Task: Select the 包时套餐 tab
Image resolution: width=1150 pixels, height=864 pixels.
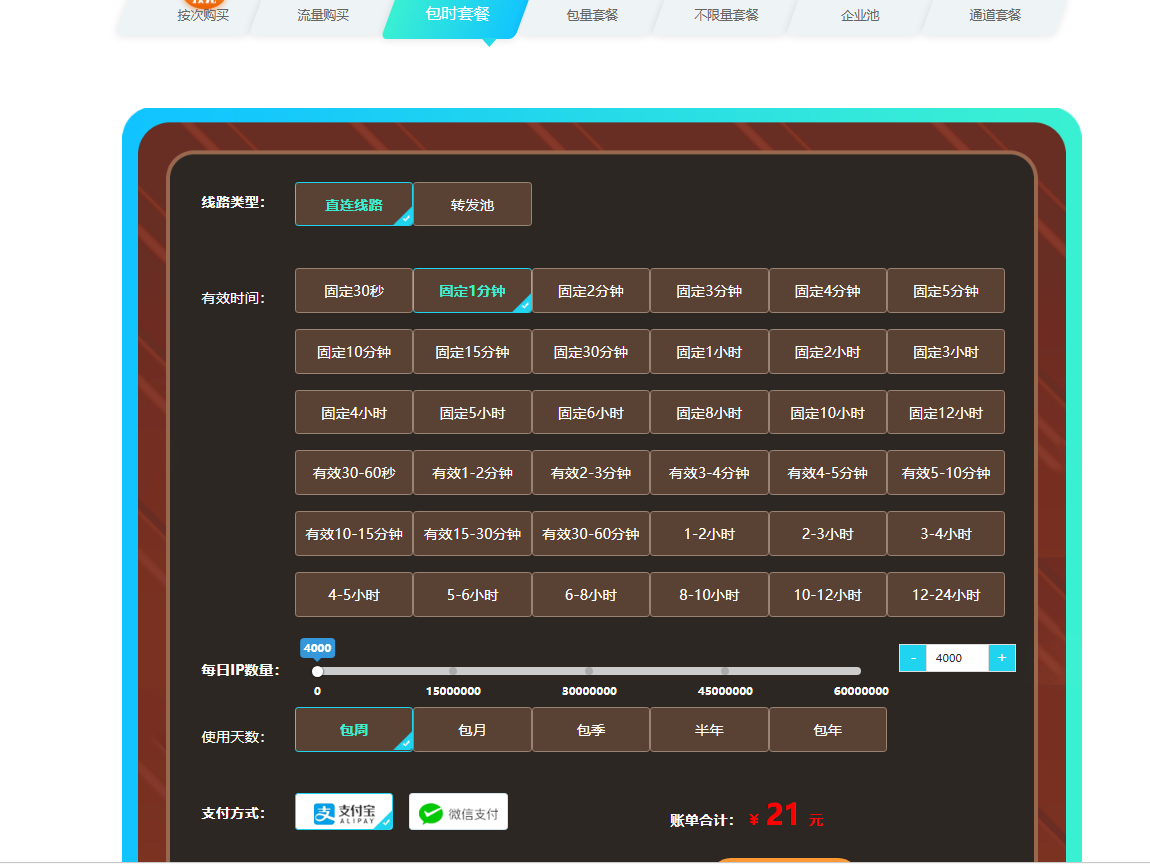Action: tap(458, 15)
